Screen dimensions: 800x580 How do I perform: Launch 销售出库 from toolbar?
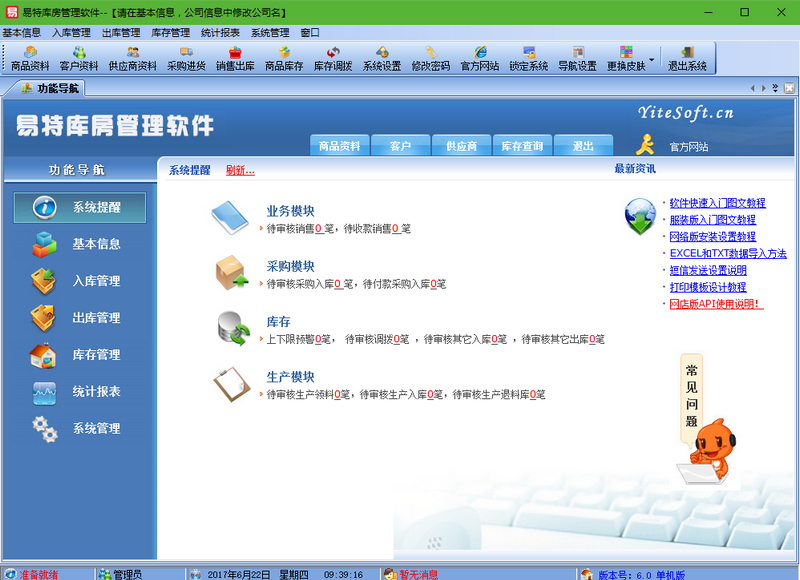235,59
